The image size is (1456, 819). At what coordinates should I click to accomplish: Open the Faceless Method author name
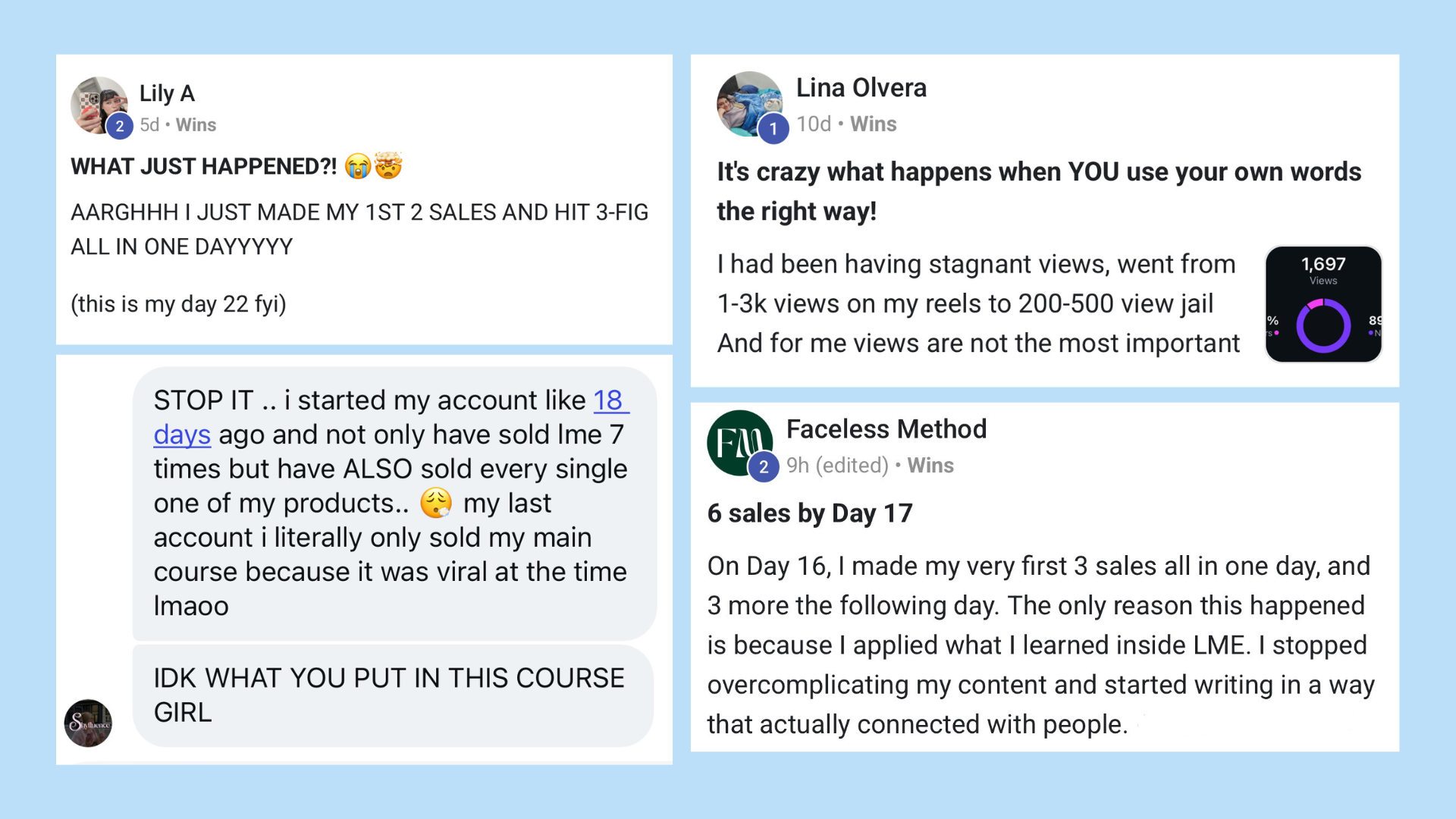[x=886, y=429]
